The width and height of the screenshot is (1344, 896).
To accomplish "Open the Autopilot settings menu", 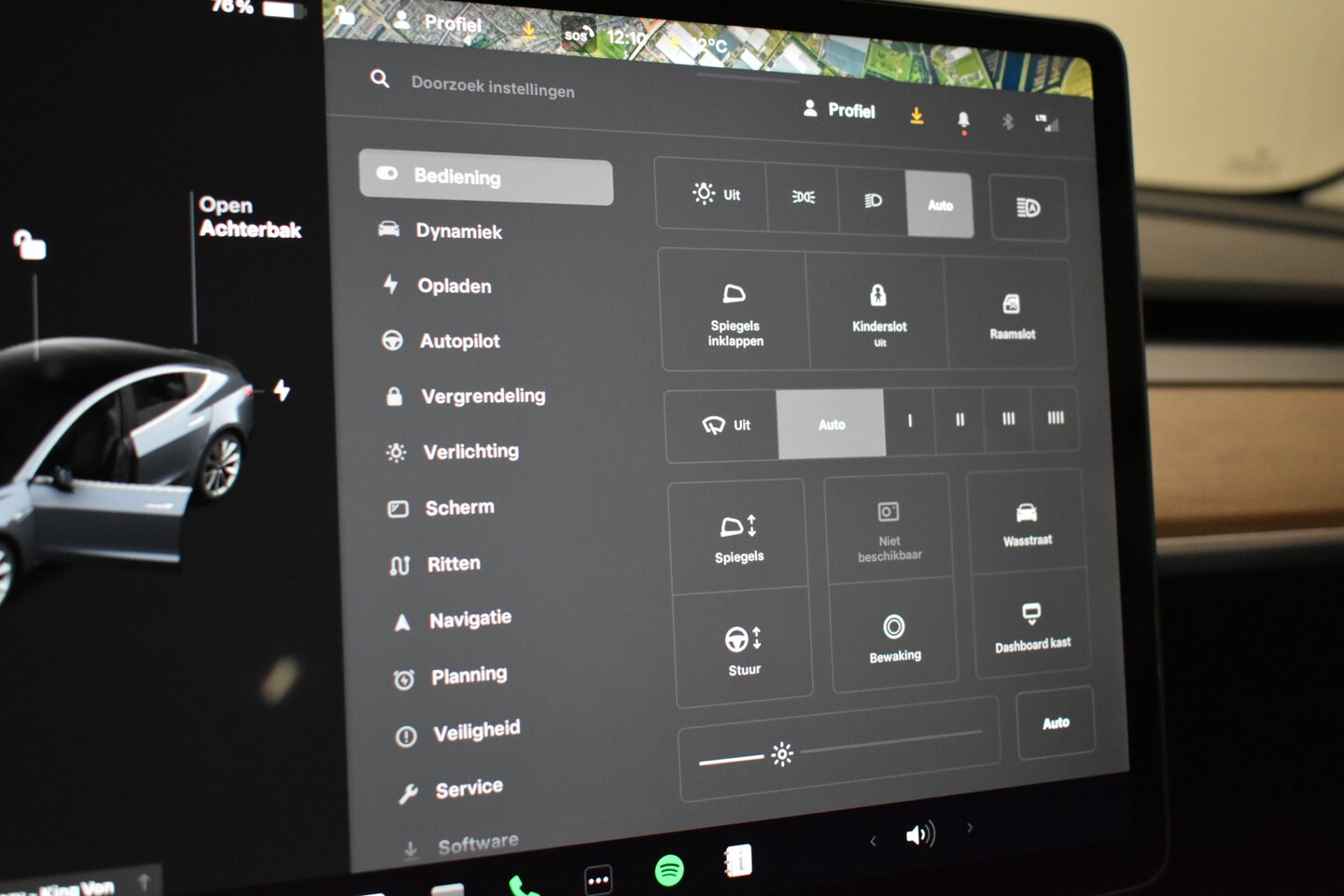I will 459,342.
